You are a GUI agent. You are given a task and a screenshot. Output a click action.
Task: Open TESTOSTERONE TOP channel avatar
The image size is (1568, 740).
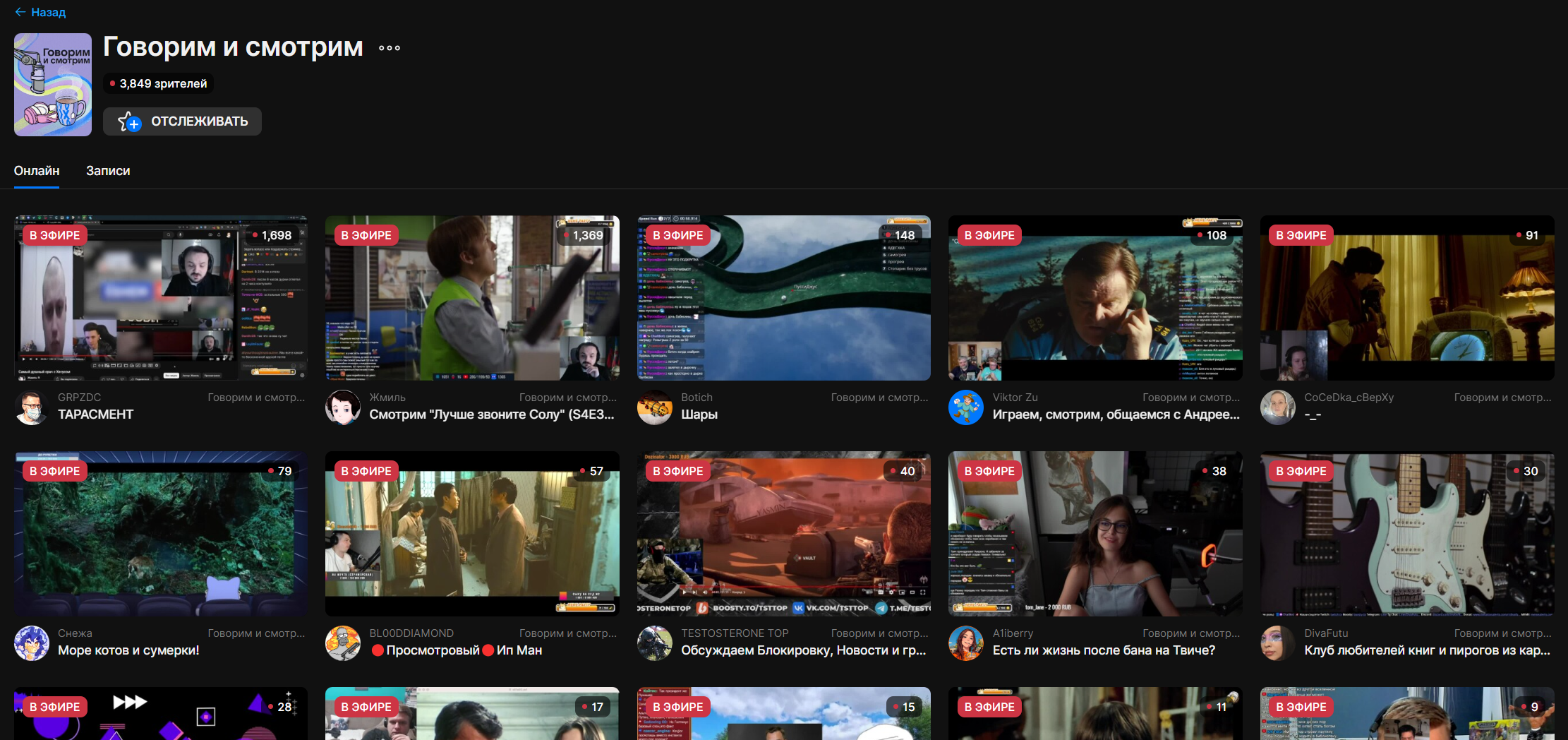point(655,643)
